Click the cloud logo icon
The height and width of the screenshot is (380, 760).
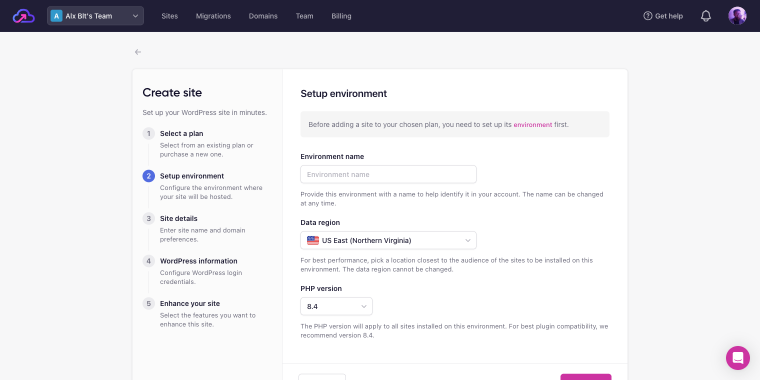click(24, 16)
